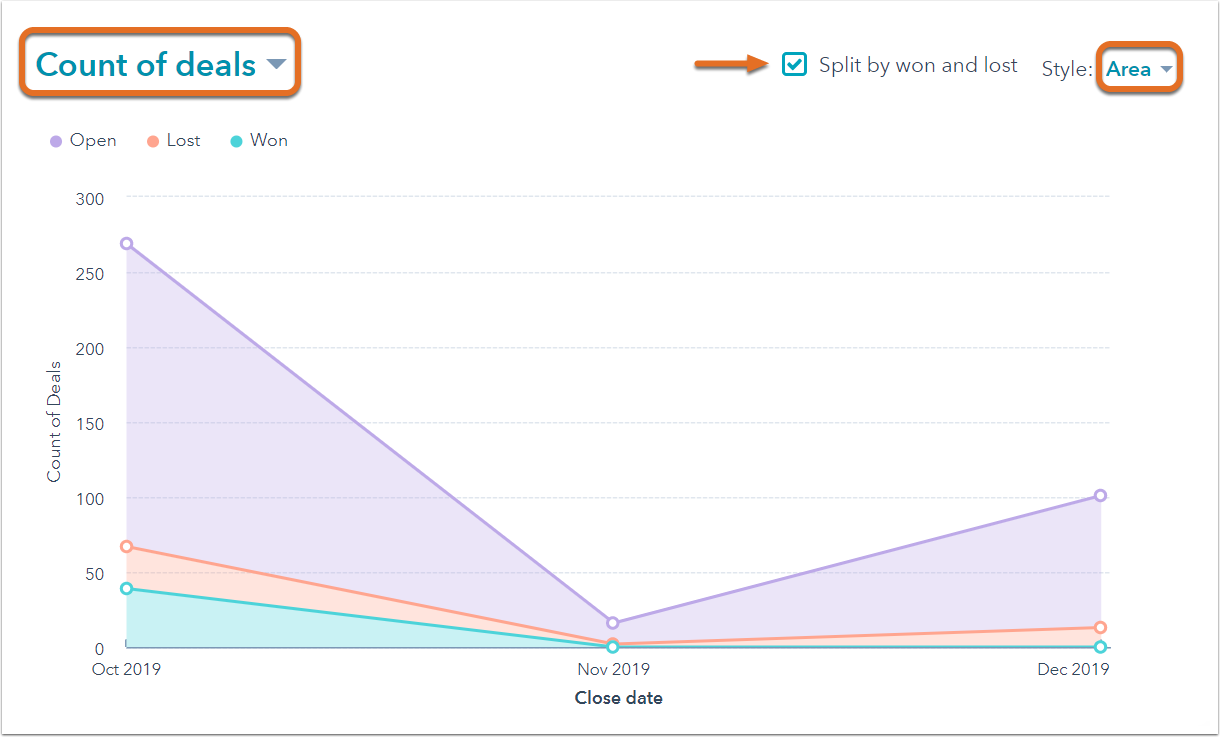Select the Lost data point for Oct 2019
The image size is (1220, 737).
[x=126, y=547]
